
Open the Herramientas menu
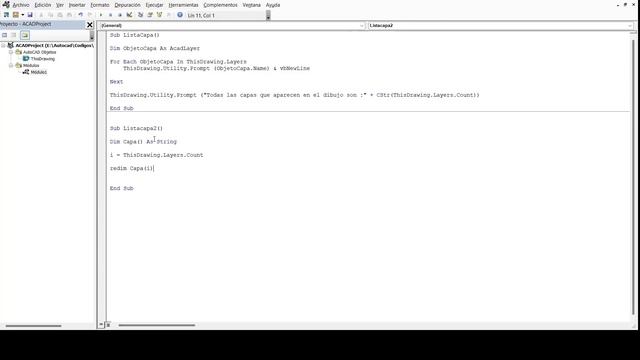coord(183,5)
